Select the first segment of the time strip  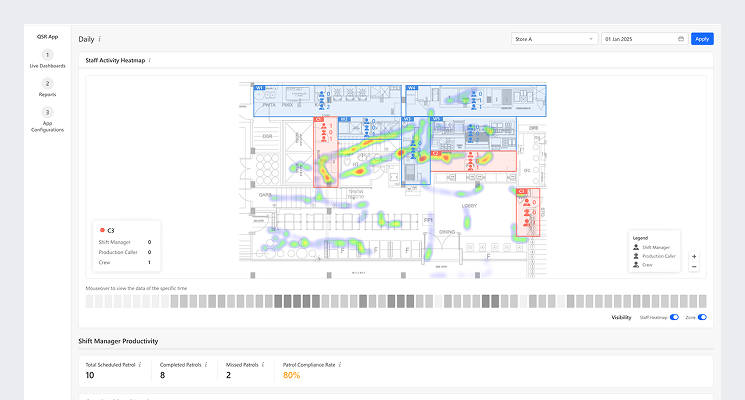tap(90, 301)
